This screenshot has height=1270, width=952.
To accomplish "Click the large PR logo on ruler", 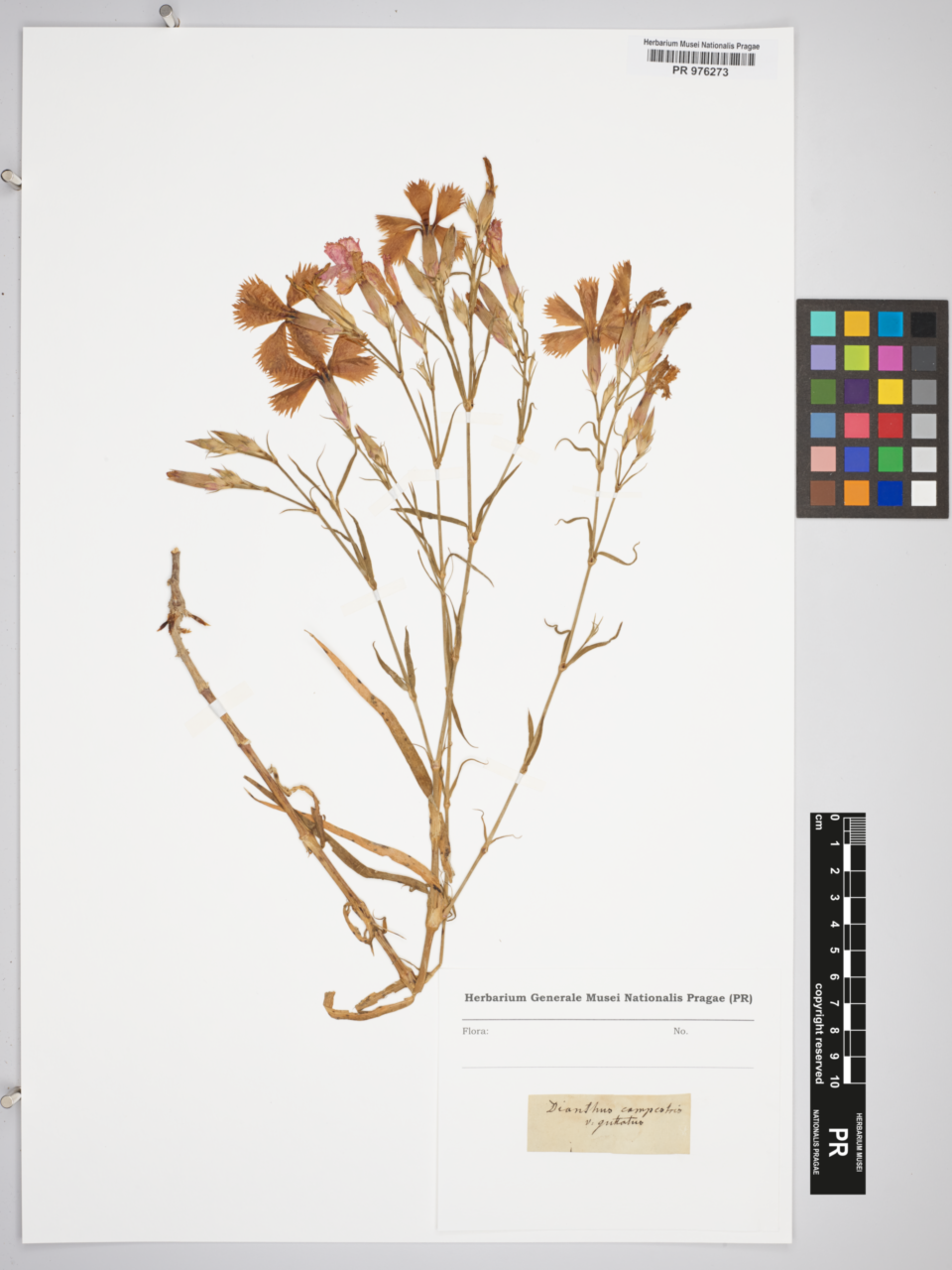I will 837,1142.
